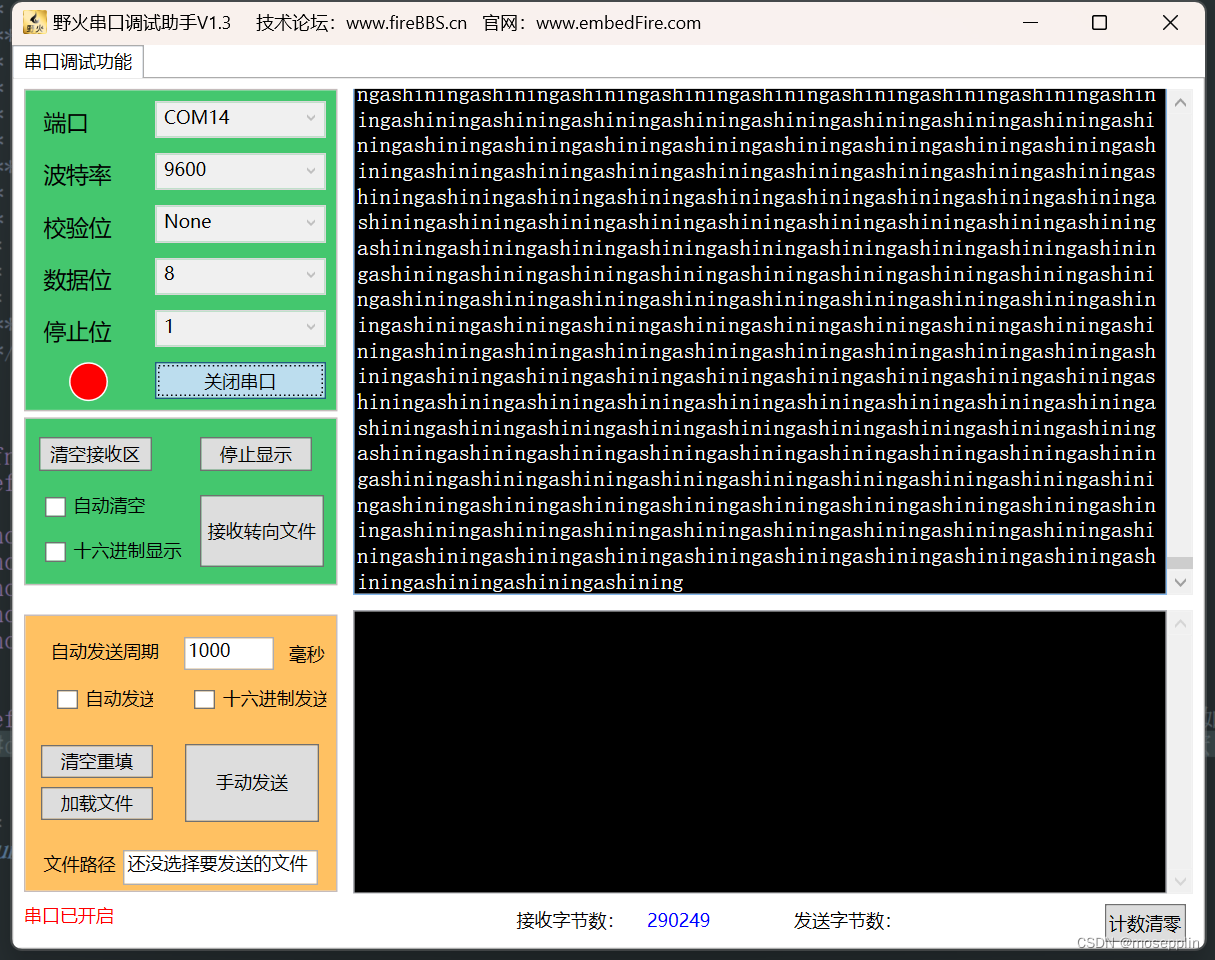Click the 毫秒 unit label
This screenshot has height=960, width=1215.
(x=307, y=655)
